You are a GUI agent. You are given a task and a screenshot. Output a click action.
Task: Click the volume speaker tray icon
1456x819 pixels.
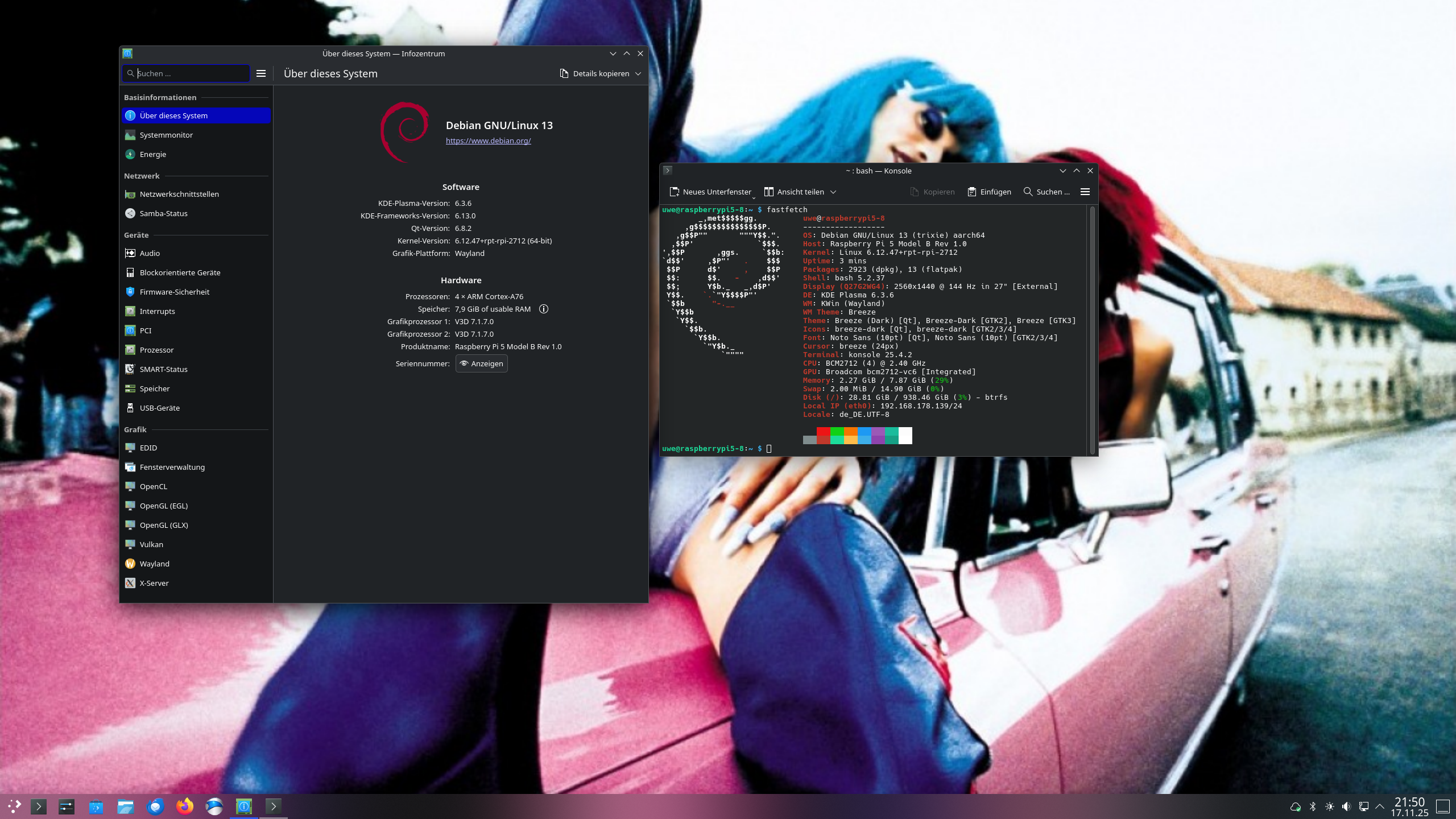click(x=1346, y=806)
